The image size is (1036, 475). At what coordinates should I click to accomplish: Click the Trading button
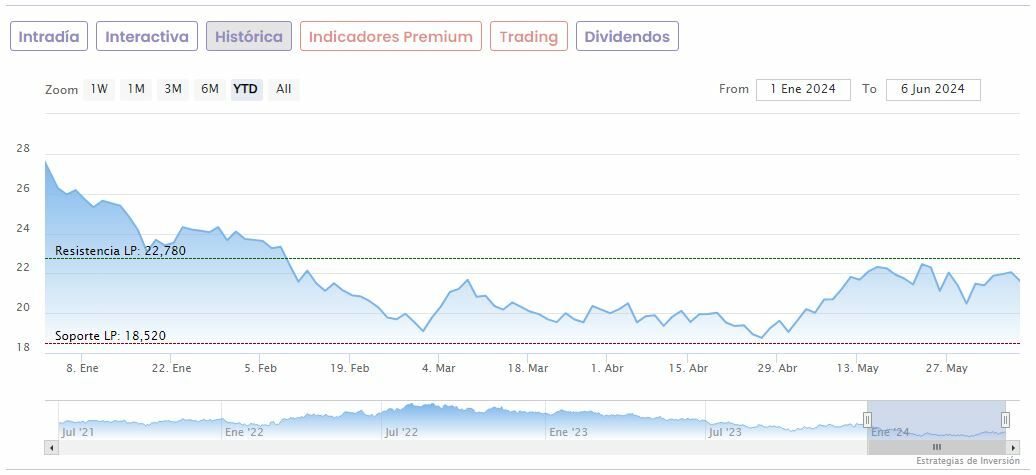click(x=529, y=37)
